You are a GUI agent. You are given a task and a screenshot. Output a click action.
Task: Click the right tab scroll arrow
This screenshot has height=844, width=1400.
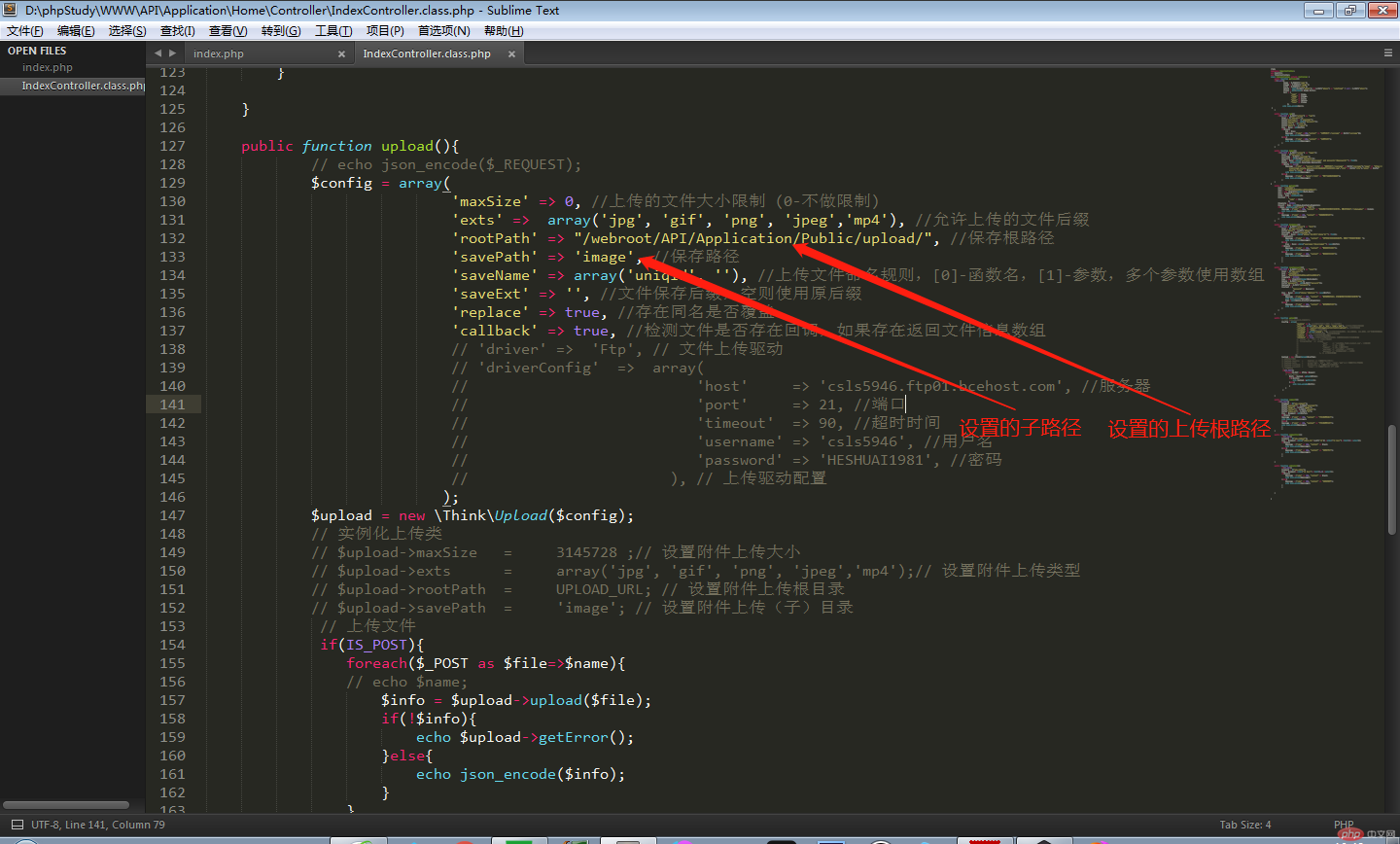coord(173,53)
